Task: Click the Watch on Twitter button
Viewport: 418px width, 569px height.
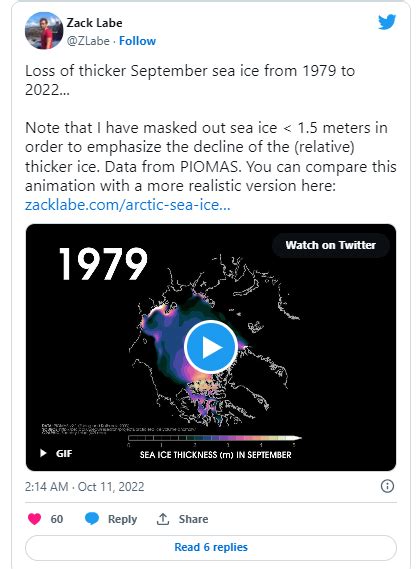Action: pyautogui.click(x=331, y=245)
